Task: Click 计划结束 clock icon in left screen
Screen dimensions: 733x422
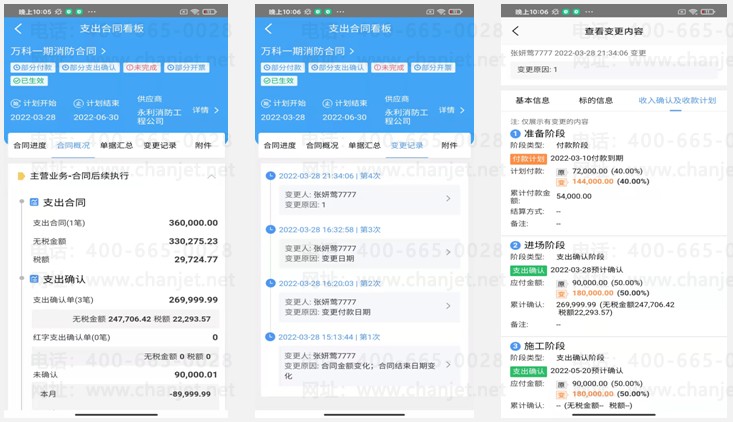Action: [x=79, y=103]
